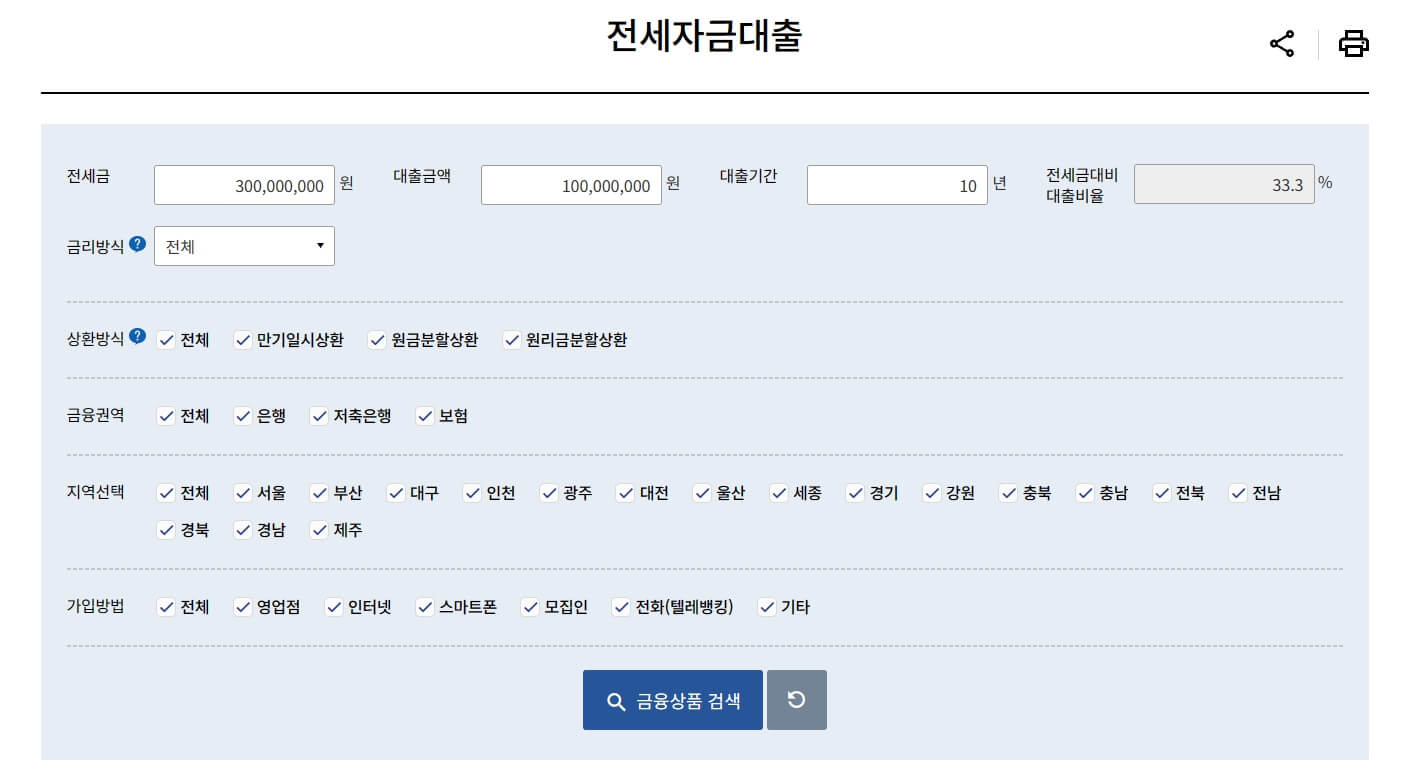This screenshot has width=1408, height=780.
Task: Toggle the 모집인 checkbox
Action: pyautogui.click(x=530, y=607)
